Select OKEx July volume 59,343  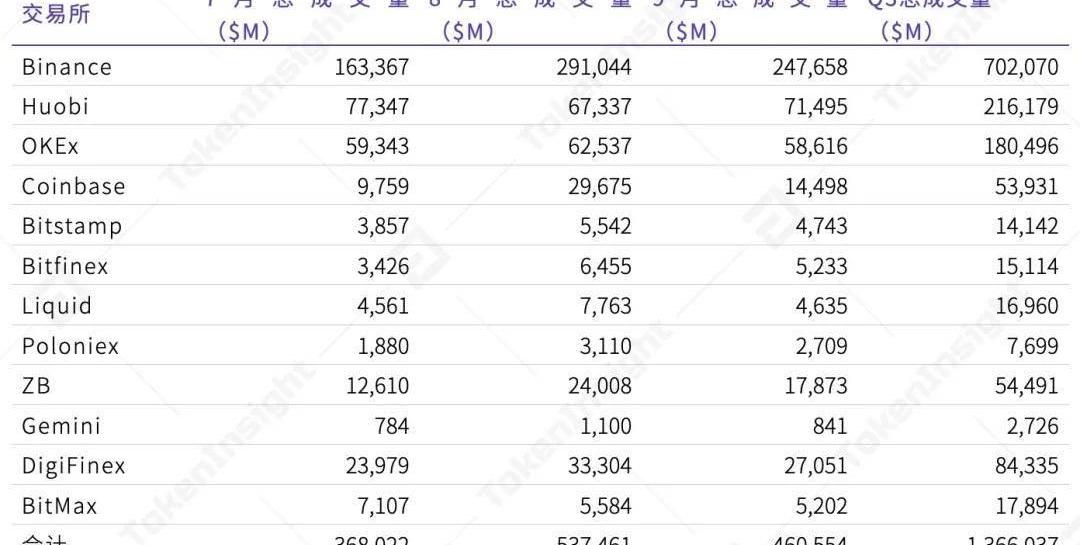click(377, 146)
